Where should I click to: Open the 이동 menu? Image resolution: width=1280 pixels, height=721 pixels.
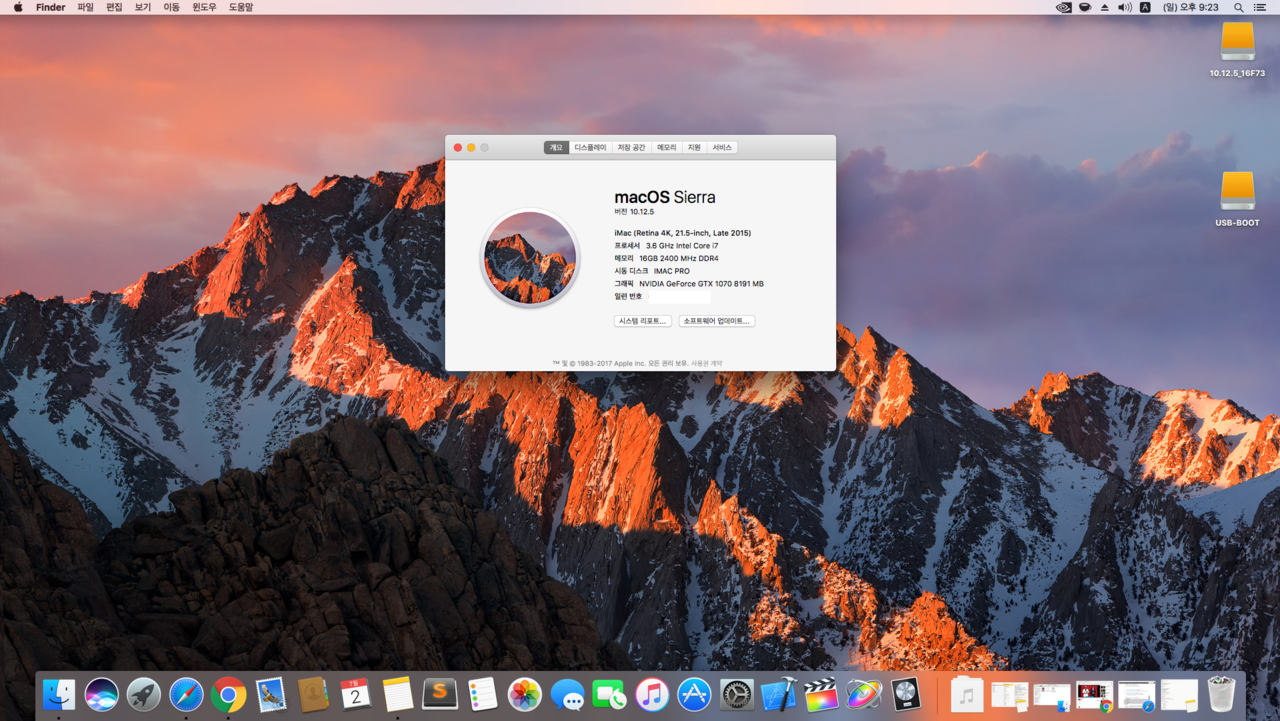pyautogui.click(x=172, y=7)
